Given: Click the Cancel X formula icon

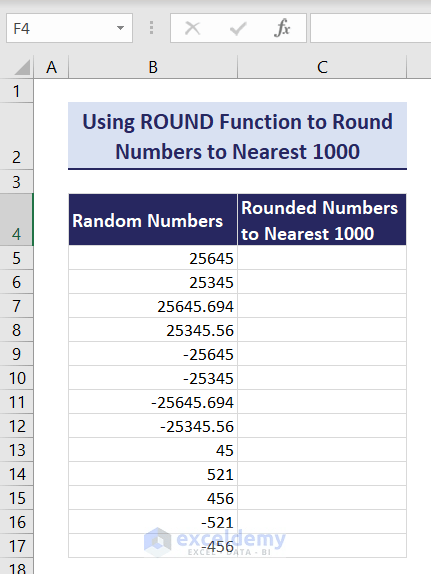Looking at the screenshot, I should (193, 28).
